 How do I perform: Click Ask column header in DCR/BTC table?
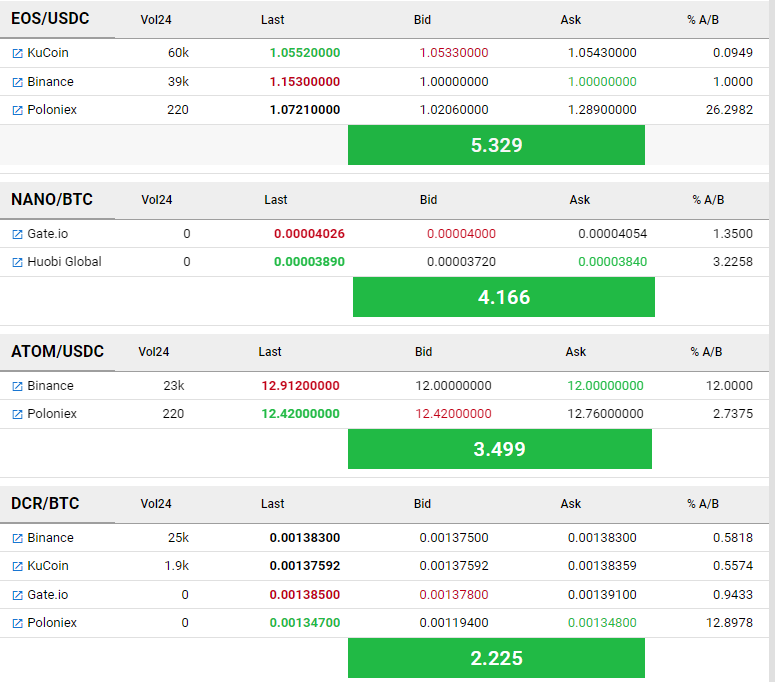pyautogui.click(x=571, y=504)
